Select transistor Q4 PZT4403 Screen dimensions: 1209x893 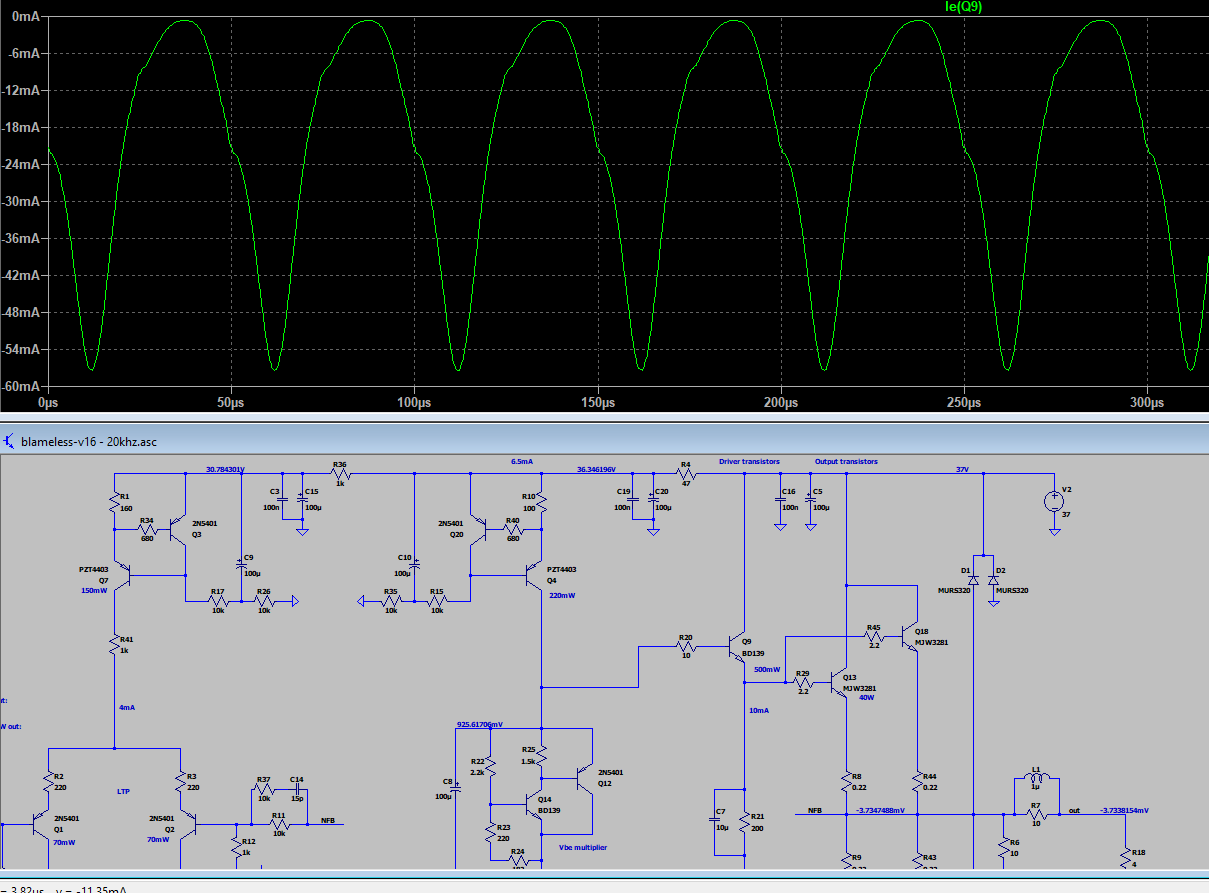(x=535, y=574)
